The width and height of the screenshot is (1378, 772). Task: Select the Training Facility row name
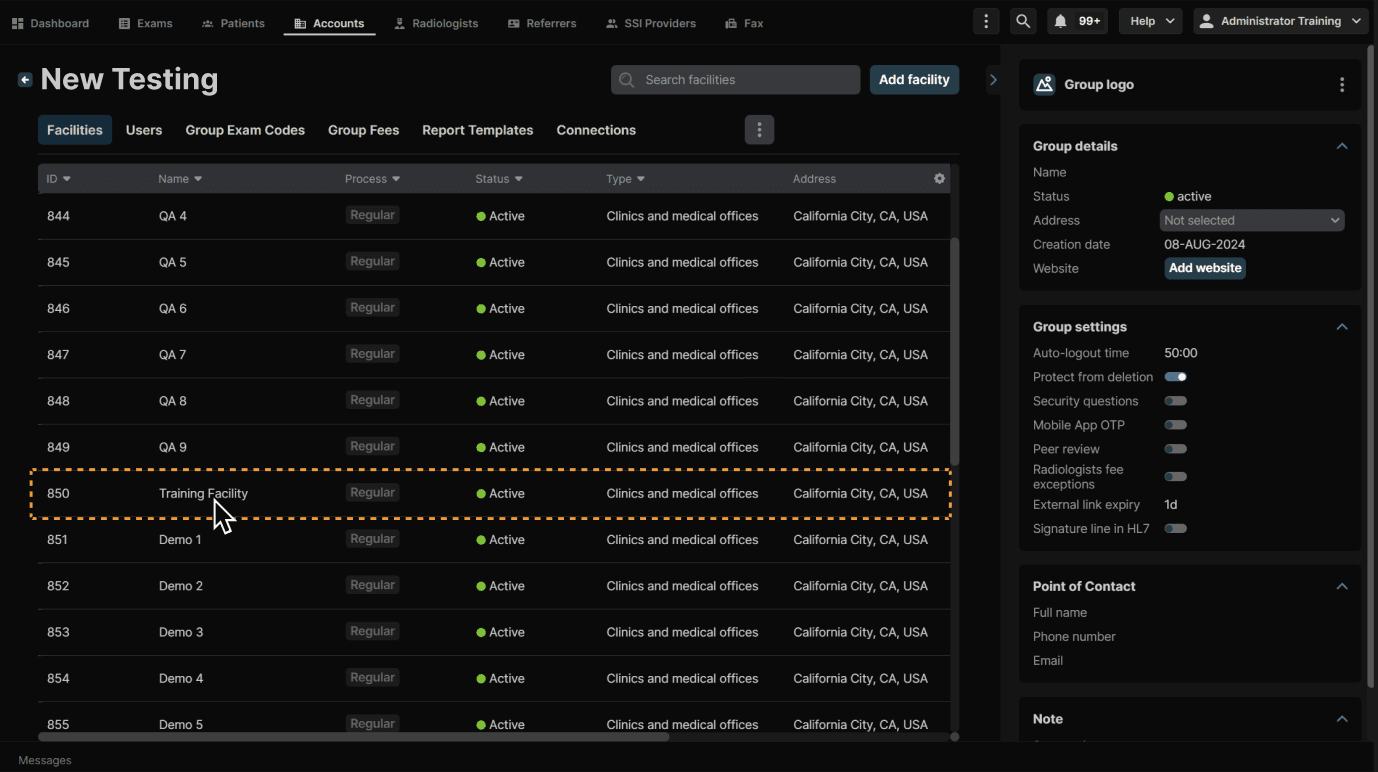[x=203, y=493]
